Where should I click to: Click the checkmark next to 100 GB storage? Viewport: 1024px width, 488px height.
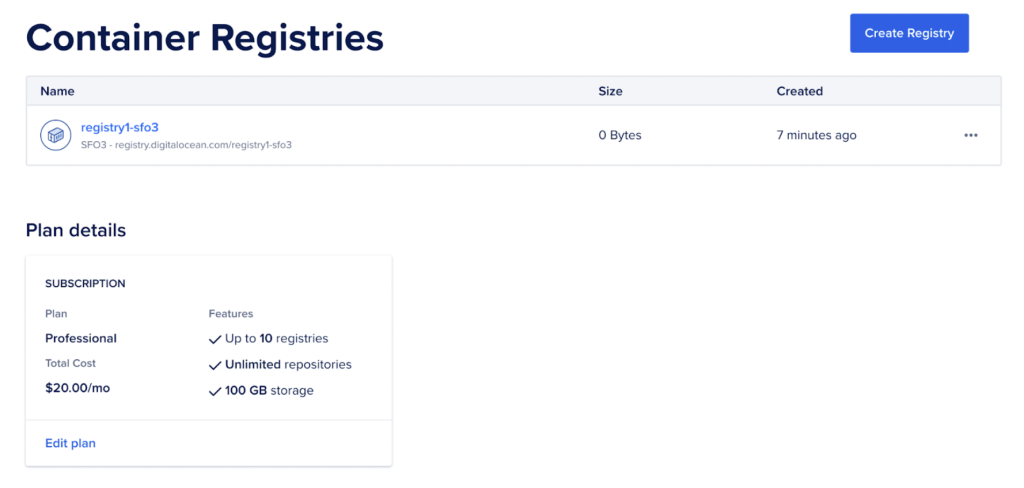tap(215, 392)
